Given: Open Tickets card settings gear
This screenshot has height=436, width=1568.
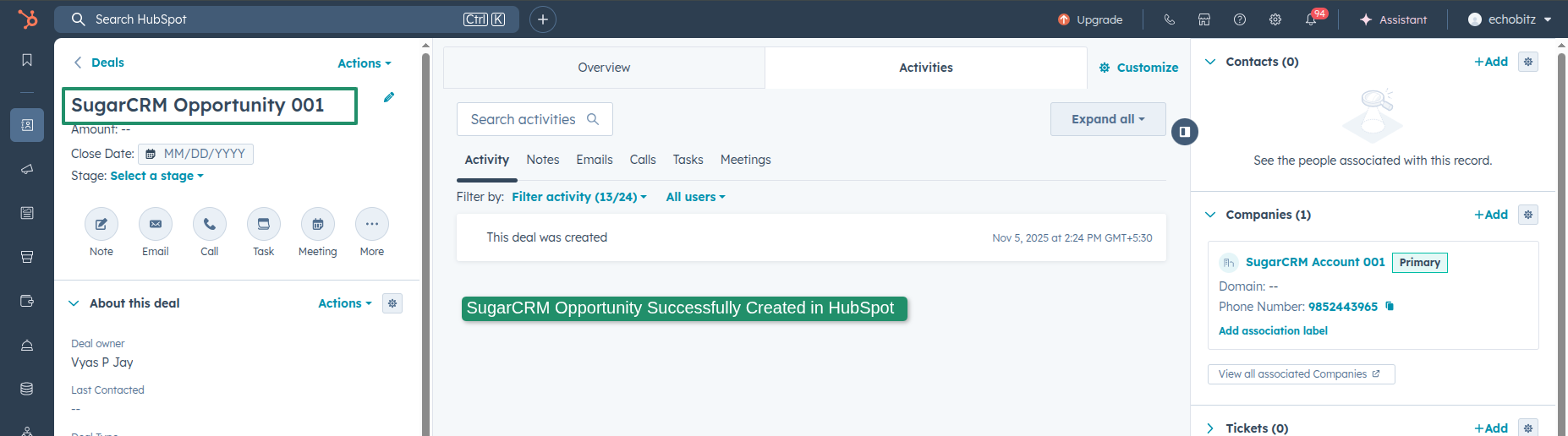Looking at the screenshot, I should pos(1528,428).
